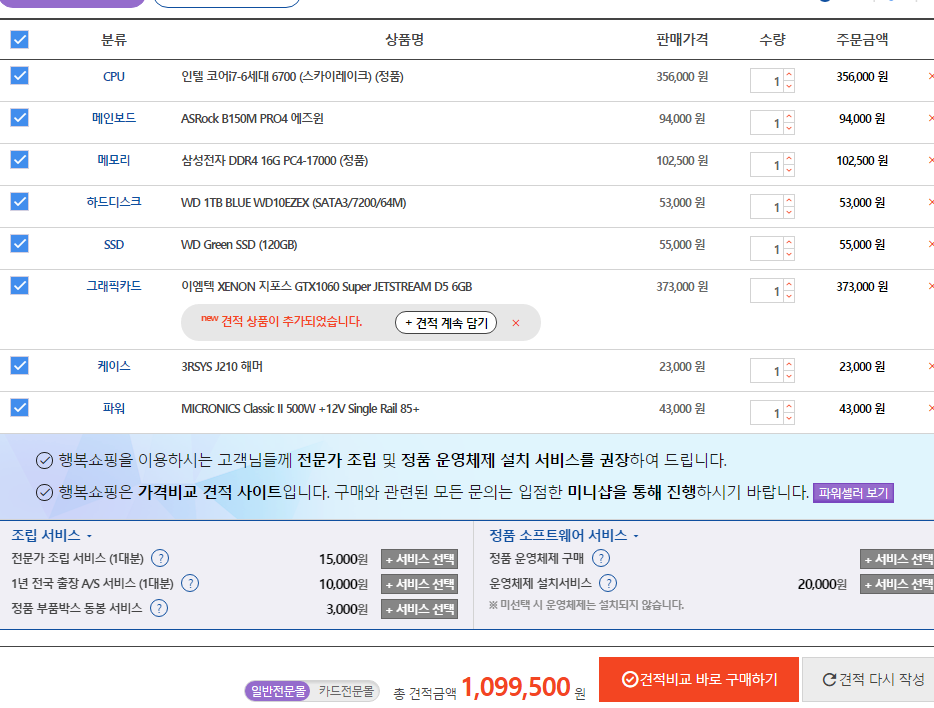
Task: Click the 파워 quantity input field
Action: (x=767, y=413)
